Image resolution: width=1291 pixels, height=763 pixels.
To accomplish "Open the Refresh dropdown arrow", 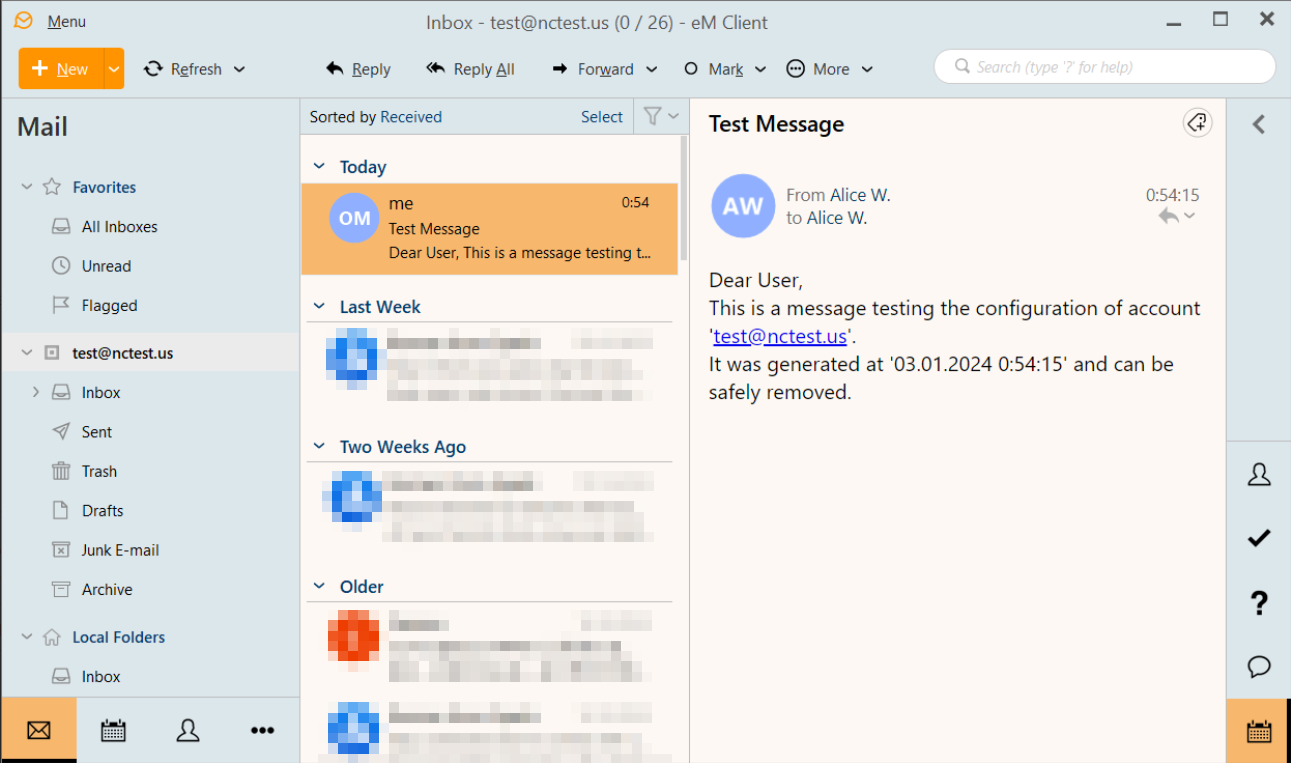I will (239, 69).
